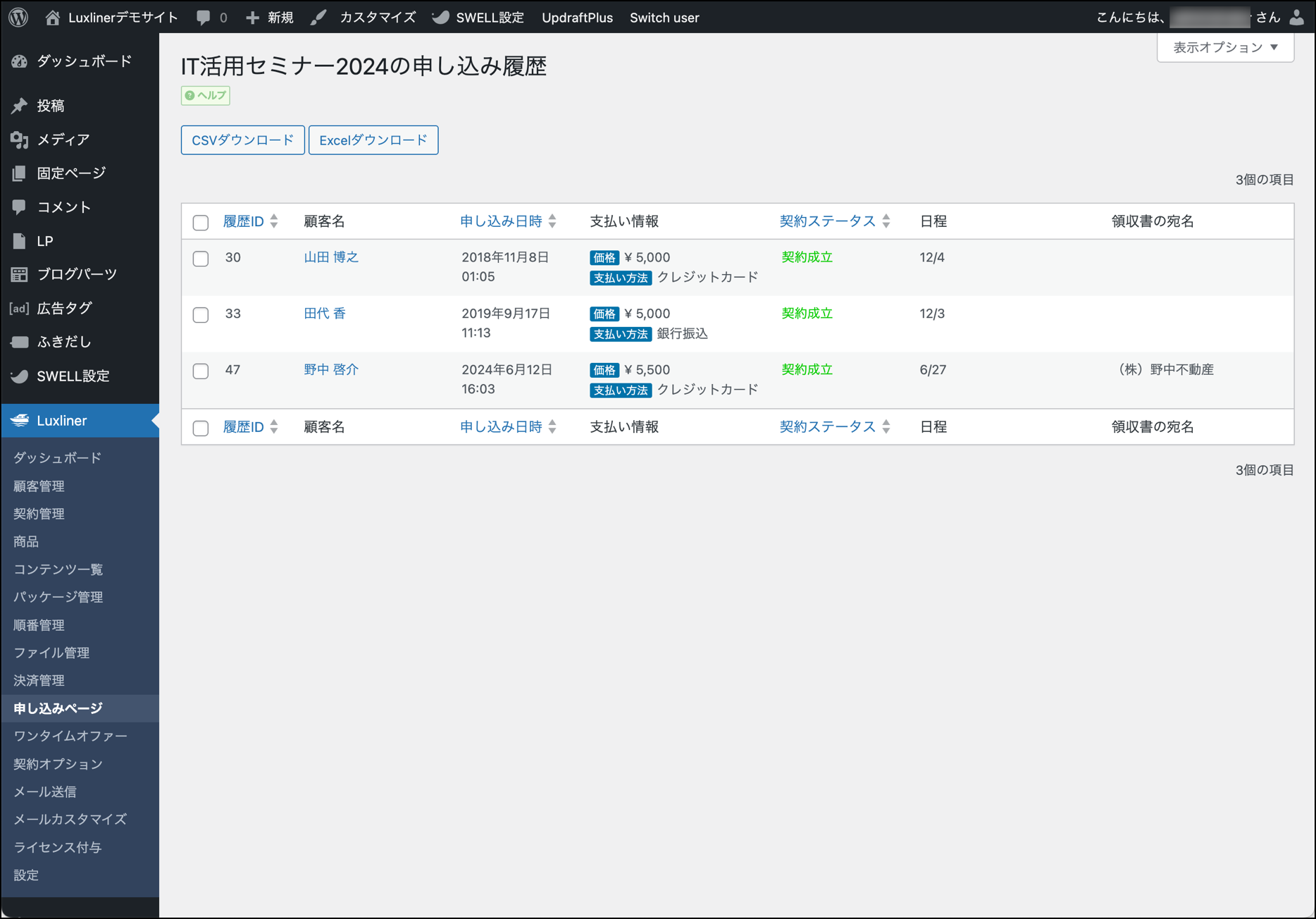Click the WordPress logo icon

[x=18, y=18]
